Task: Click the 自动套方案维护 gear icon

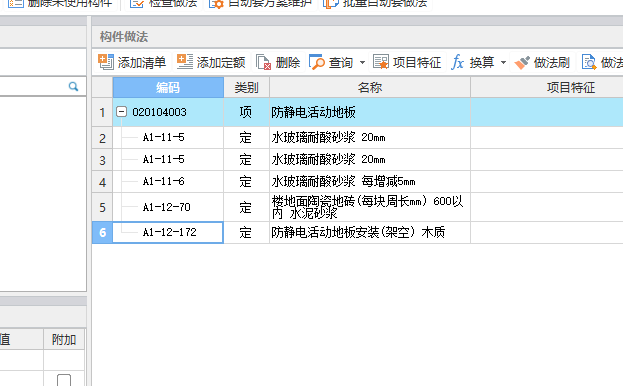Action: point(217,4)
